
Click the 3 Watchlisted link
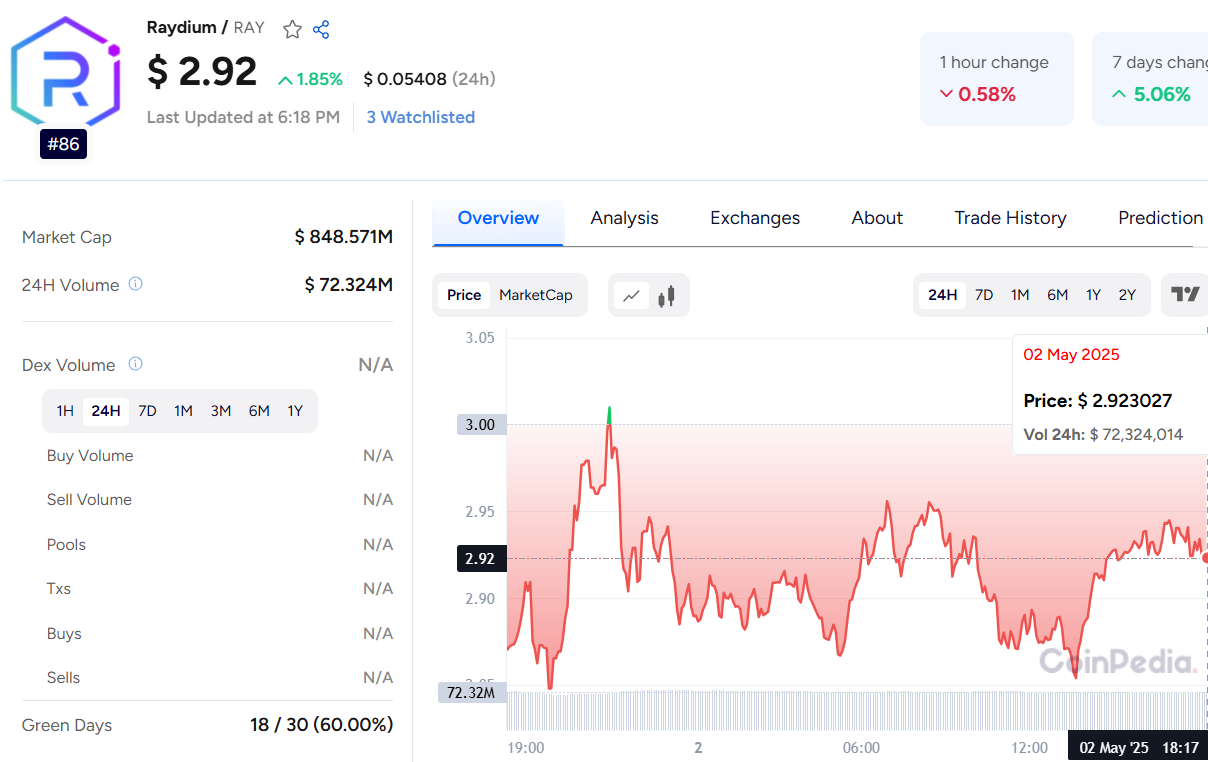(421, 117)
